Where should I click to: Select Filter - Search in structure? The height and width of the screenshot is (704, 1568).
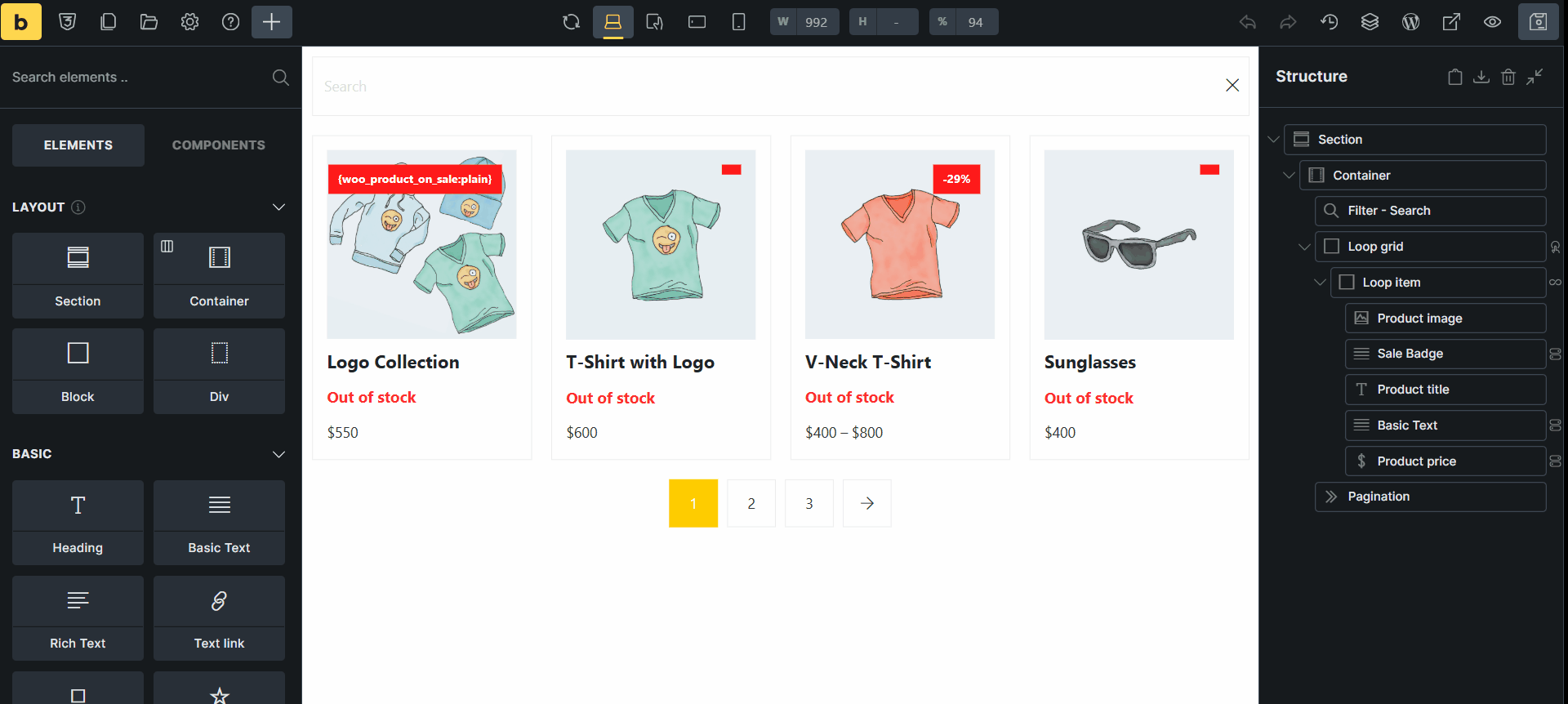point(1431,211)
